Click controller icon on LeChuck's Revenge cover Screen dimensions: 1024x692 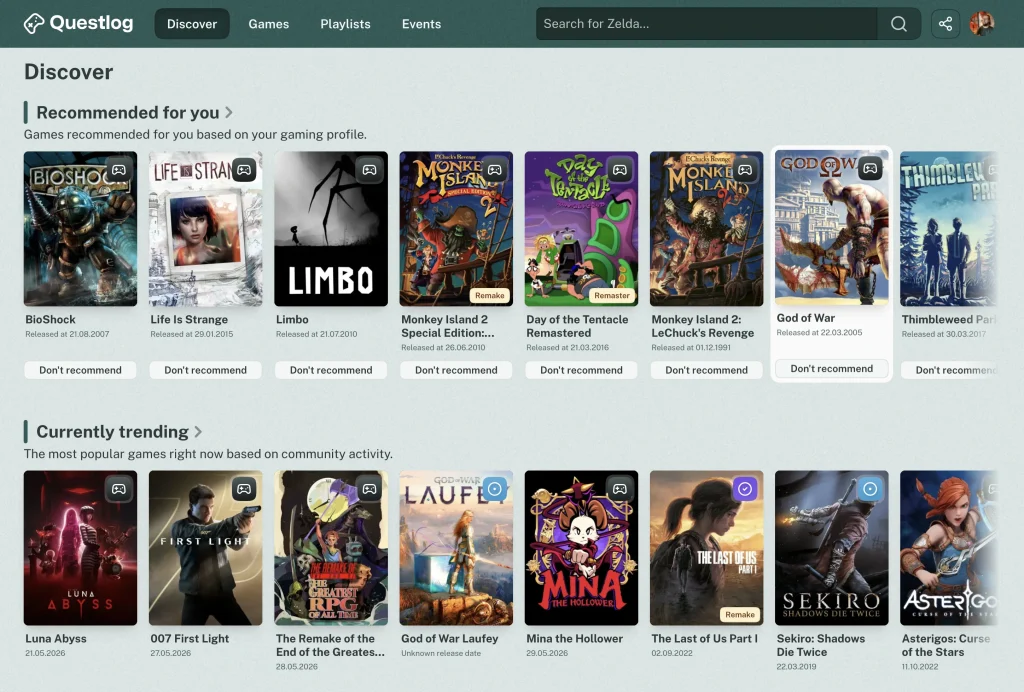click(745, 170)
